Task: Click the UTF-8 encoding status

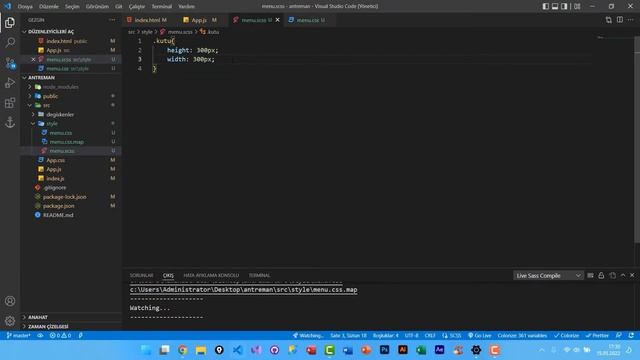Action: (411, 336)
